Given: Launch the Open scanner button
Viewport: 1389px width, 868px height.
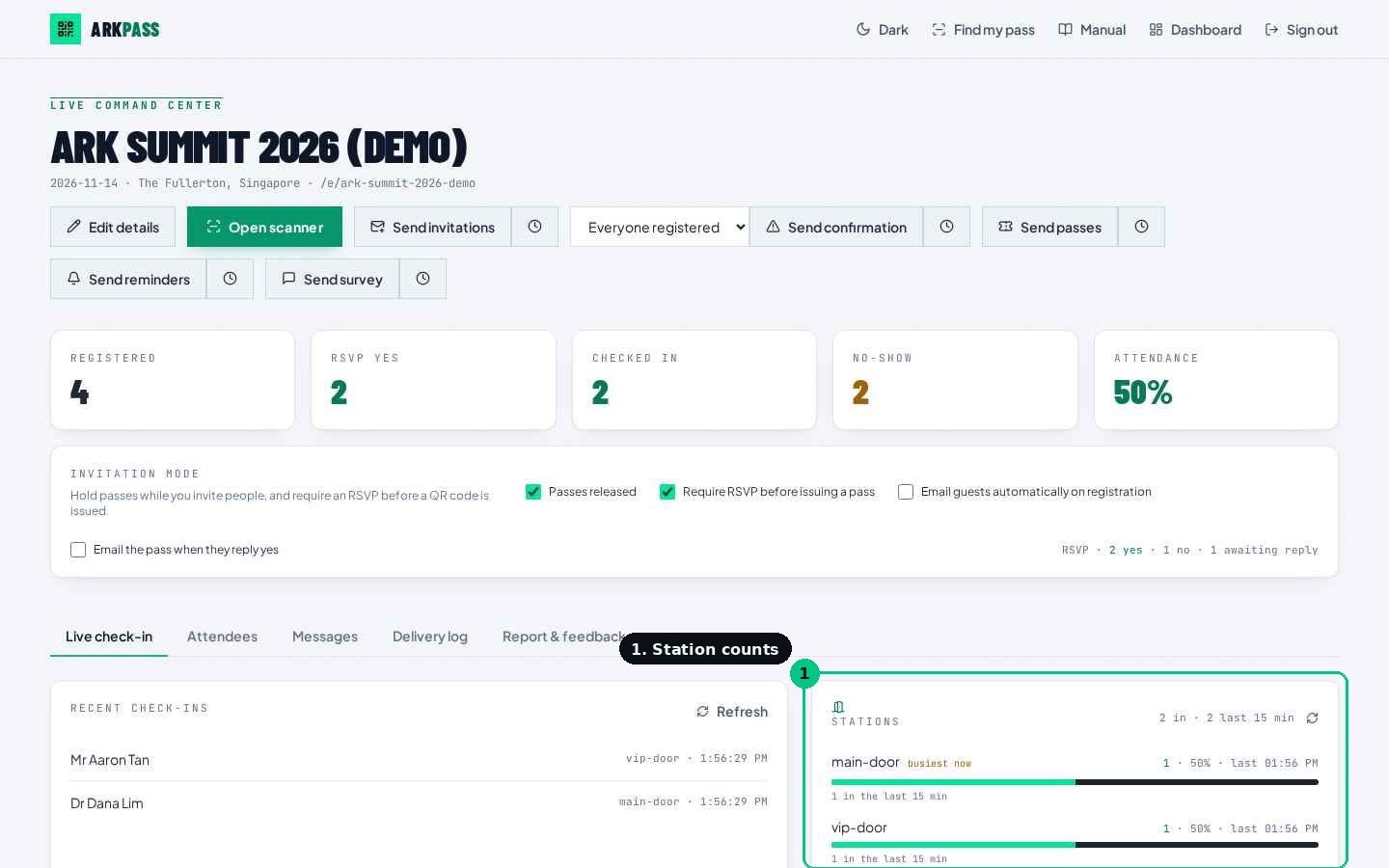Looking at the screenshot, I should click(x=264, y=227).
